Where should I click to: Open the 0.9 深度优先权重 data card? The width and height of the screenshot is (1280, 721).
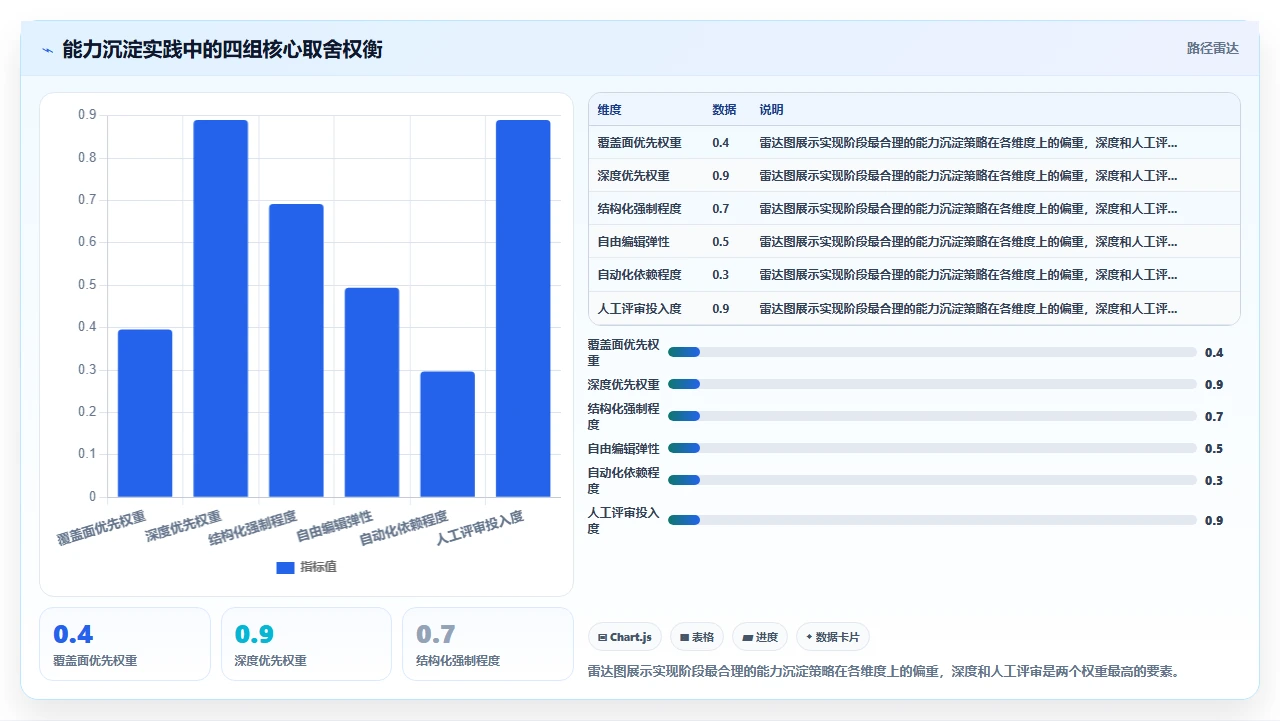[306, 644]
